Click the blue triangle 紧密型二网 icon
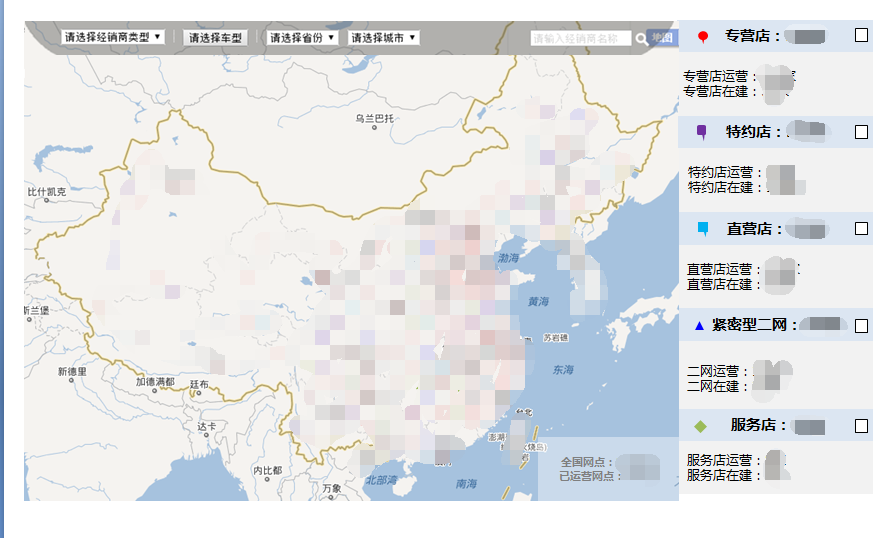This screenshot has width=873, height=538. (699, 326)
